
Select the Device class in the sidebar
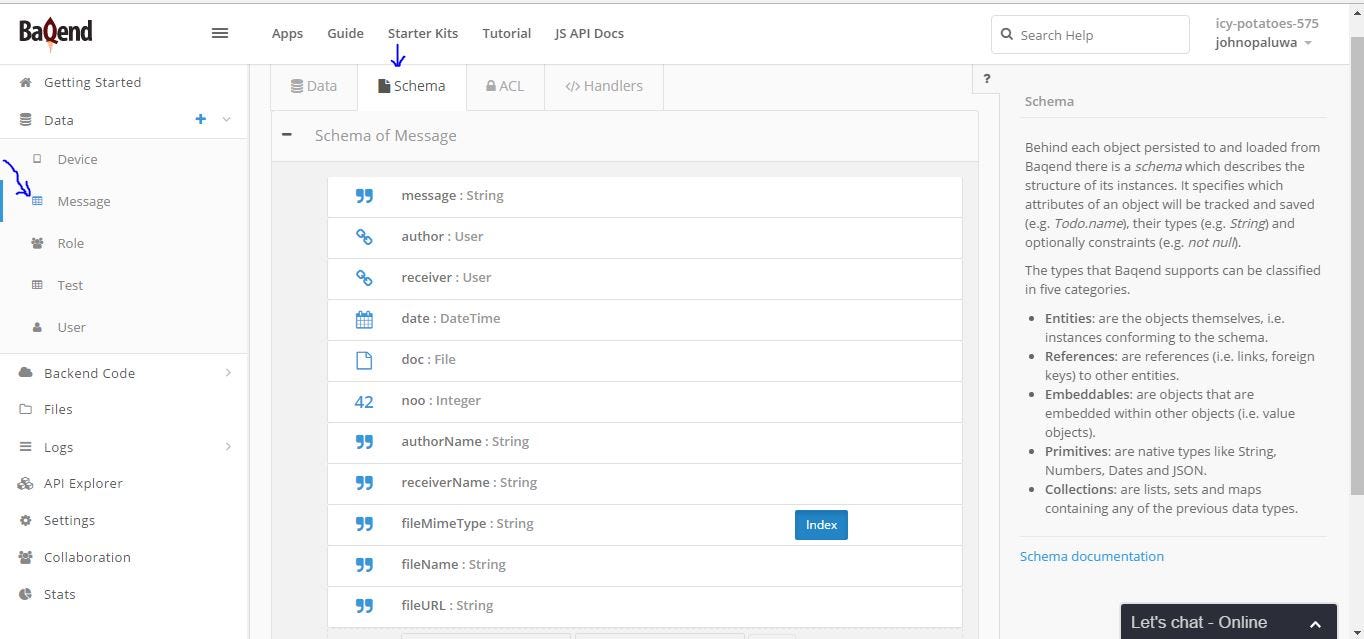pyautogui.click(x=77, y=159)
